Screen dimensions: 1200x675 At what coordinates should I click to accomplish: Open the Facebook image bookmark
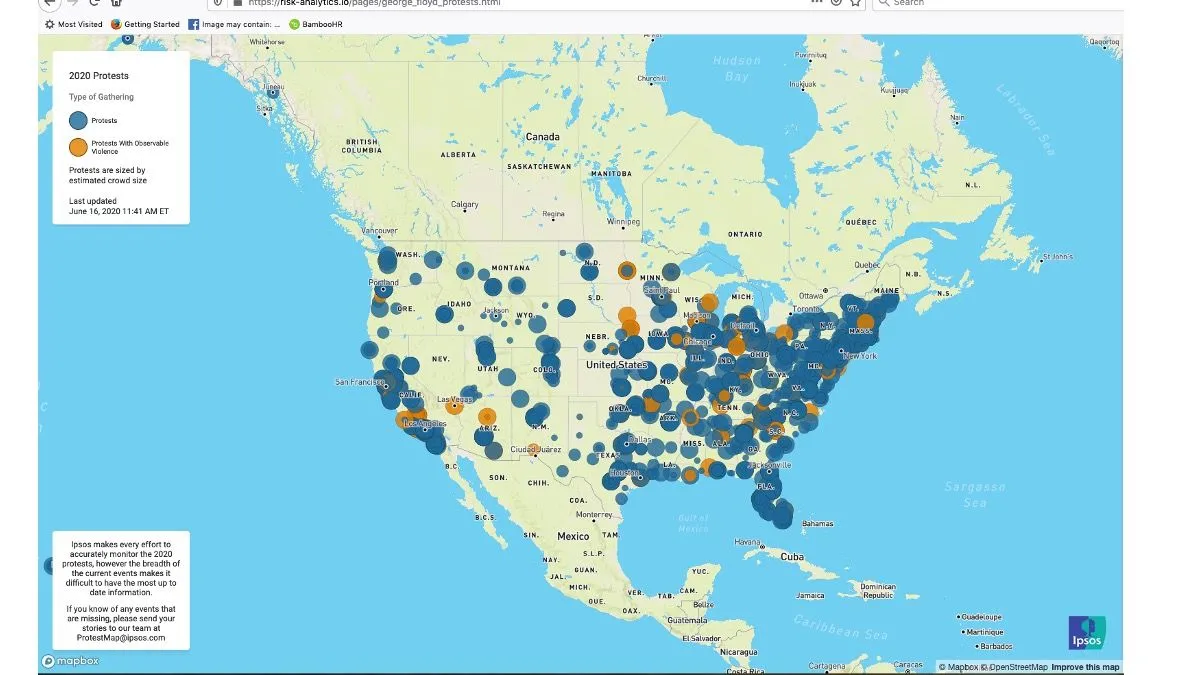pos(235,24)
